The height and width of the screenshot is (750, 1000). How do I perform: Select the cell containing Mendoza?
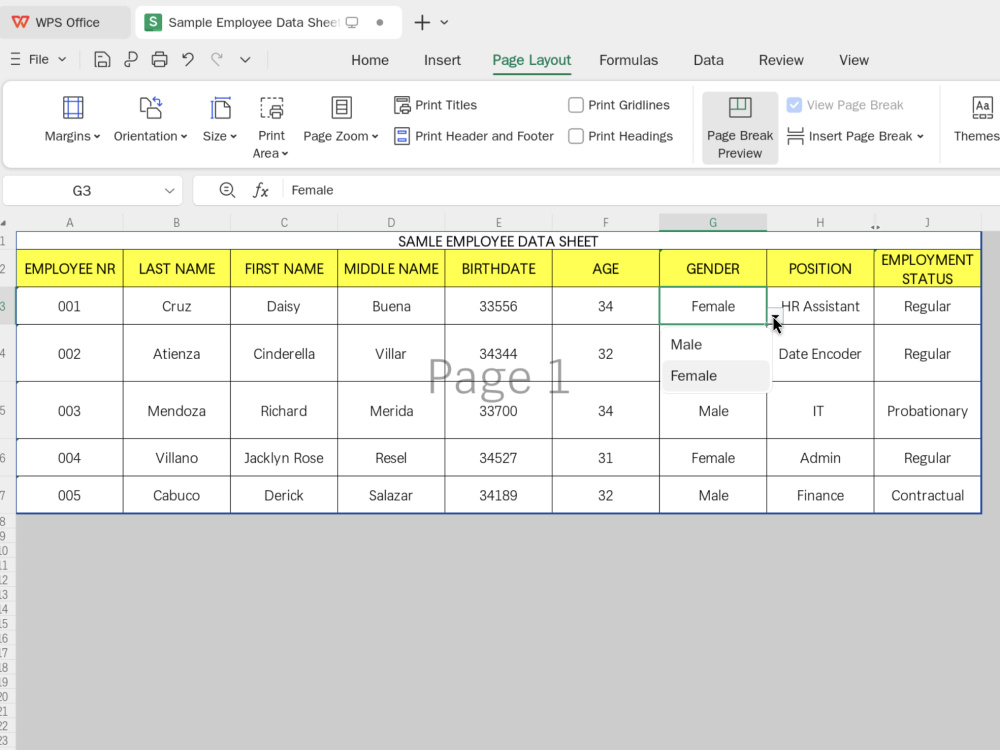177,411
